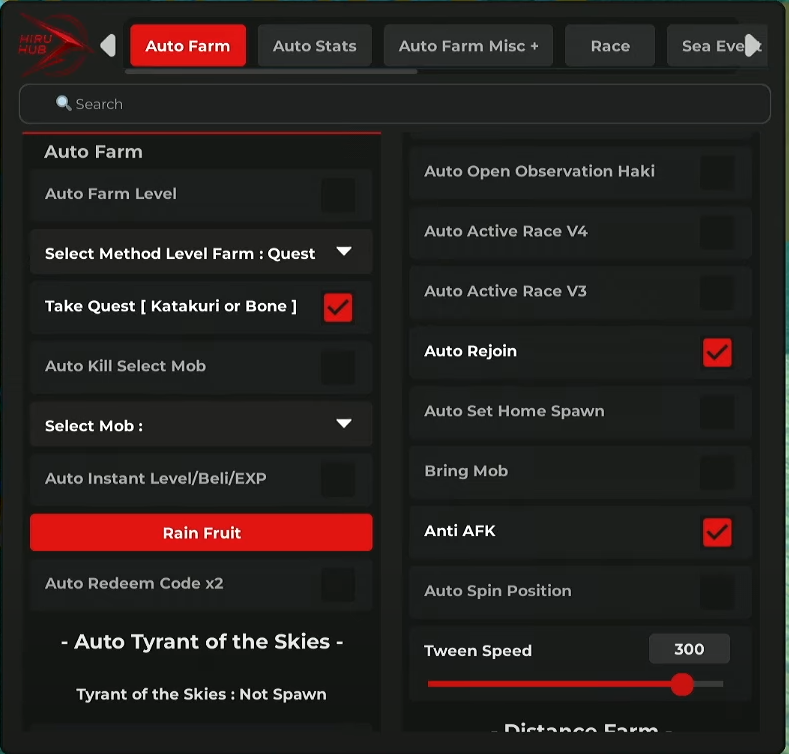Enable the Bring Mob checkbox
The image size is (789, 754).
(x=717, y=472)
